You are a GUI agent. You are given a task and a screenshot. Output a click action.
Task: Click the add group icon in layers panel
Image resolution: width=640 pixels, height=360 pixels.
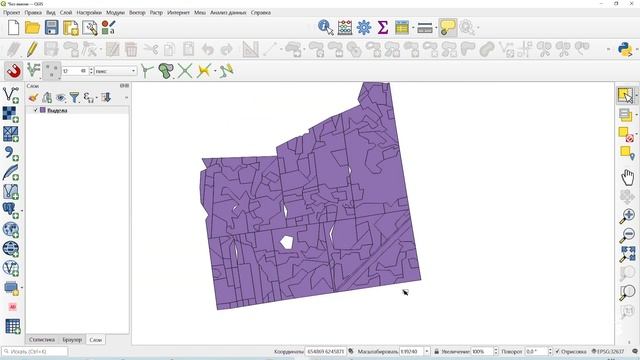click(x=47, y=97)
